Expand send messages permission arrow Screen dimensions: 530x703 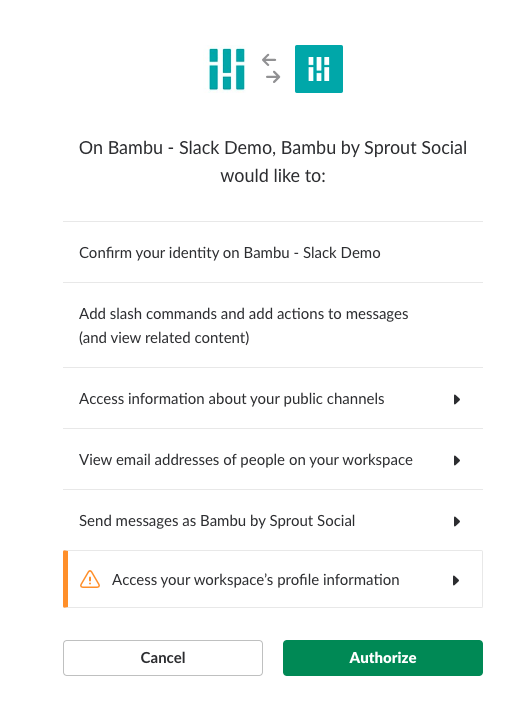tap(456, 521)
